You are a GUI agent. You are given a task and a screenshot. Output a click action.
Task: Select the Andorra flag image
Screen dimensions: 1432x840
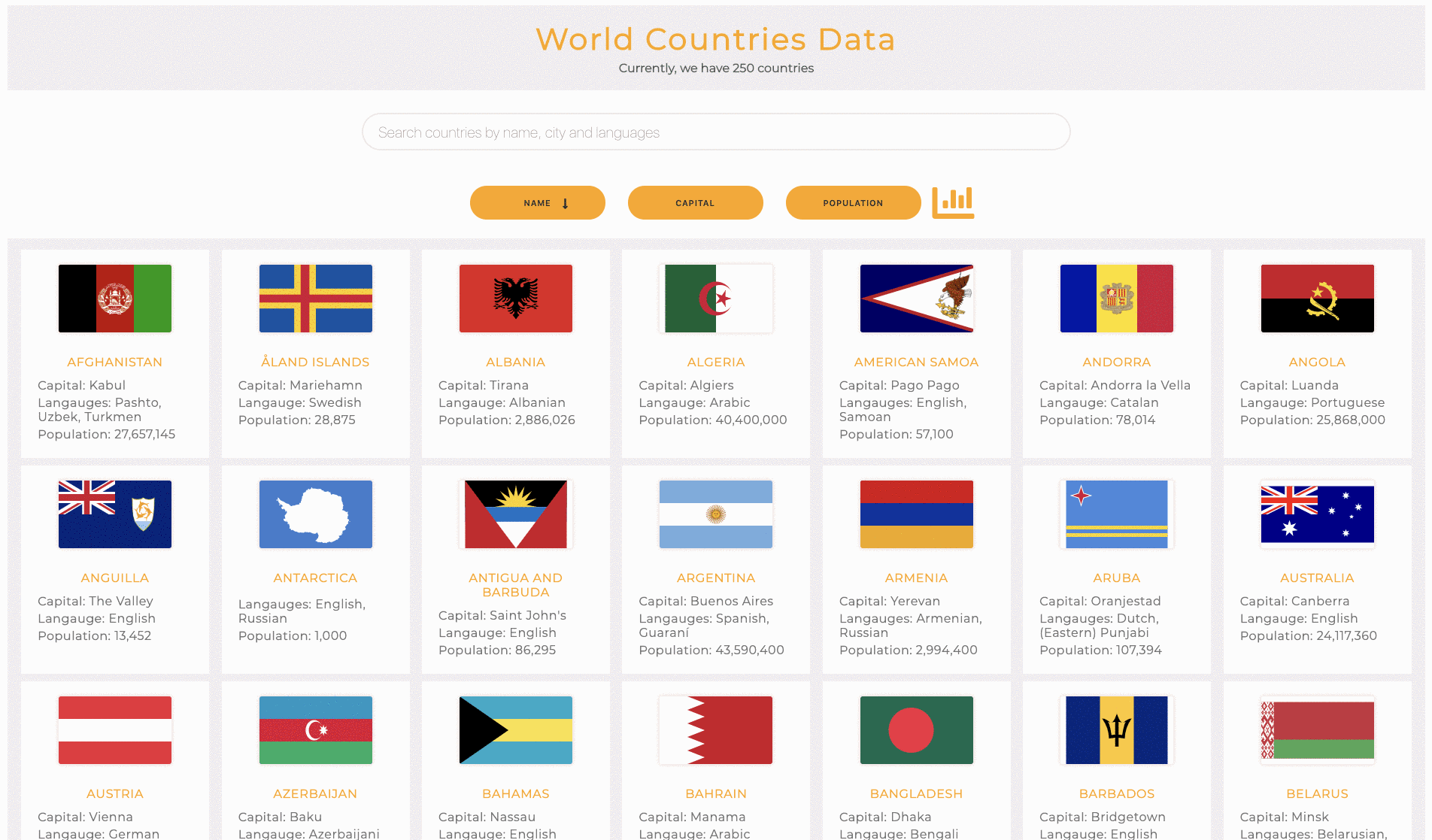1116,298
